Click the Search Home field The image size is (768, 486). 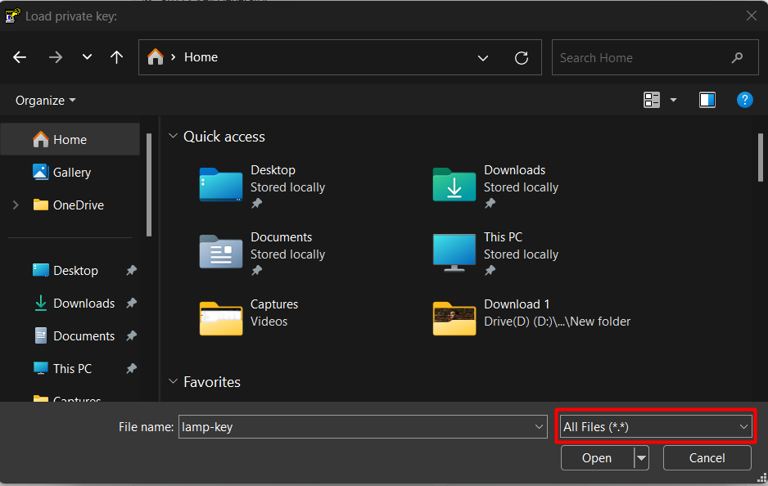[655, 57]
